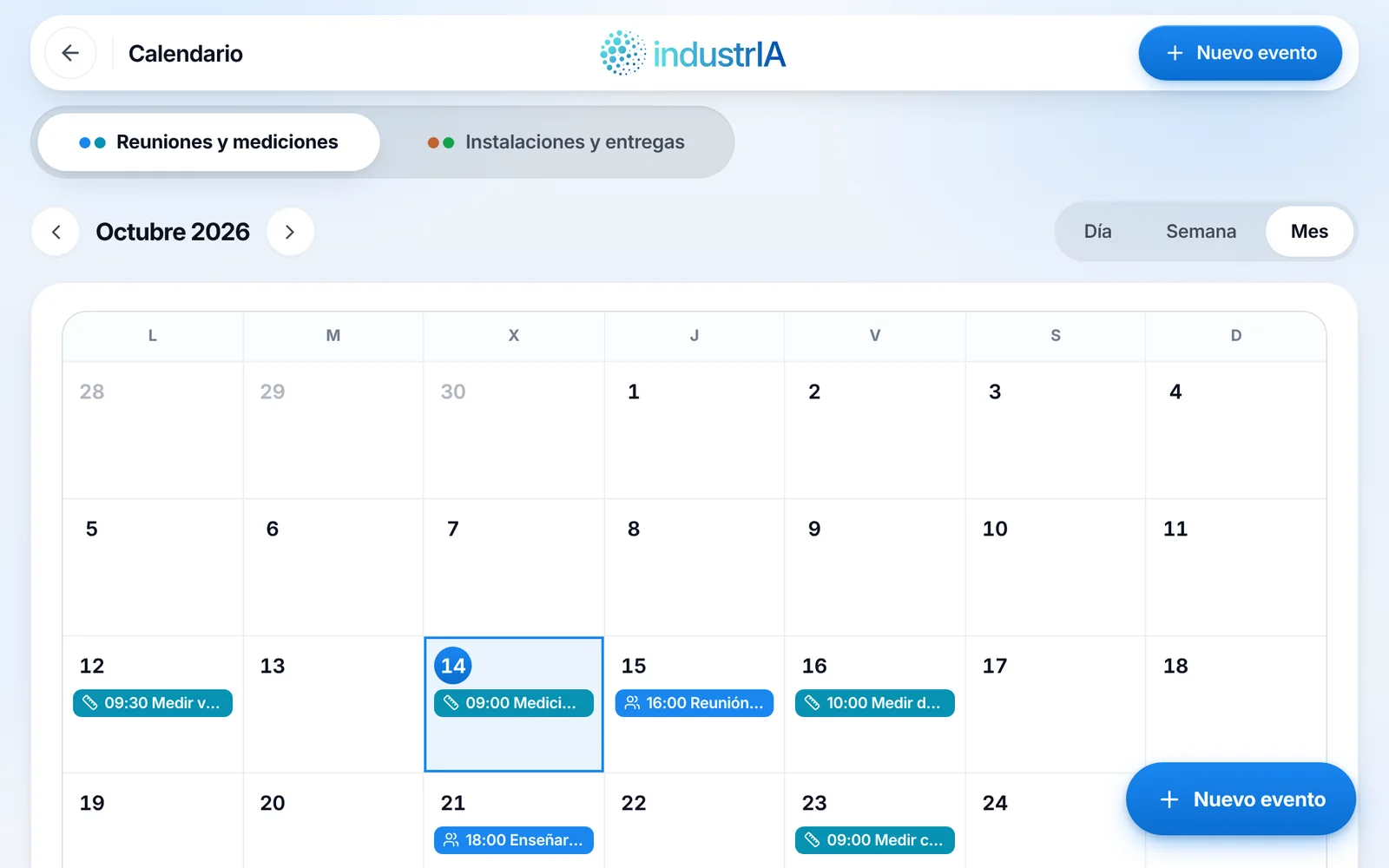Select day 20 cell
The width and height of the screenshot is (1389, 868).
[333, 821]
